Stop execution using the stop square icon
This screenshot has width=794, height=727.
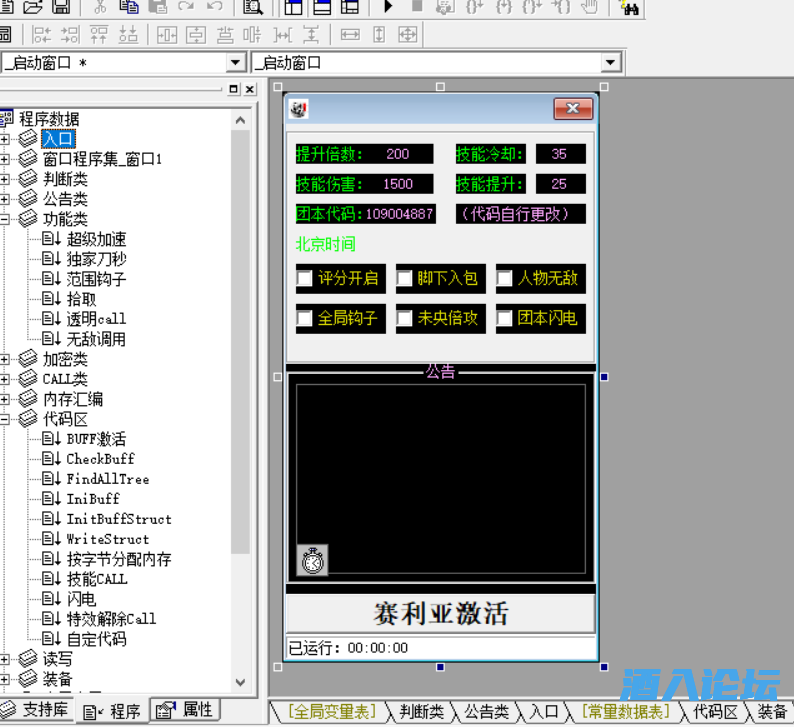[417, 7]
